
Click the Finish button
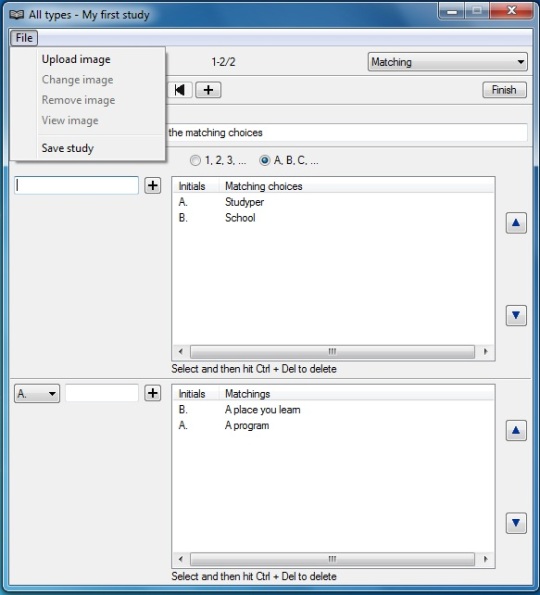point(504,90)
